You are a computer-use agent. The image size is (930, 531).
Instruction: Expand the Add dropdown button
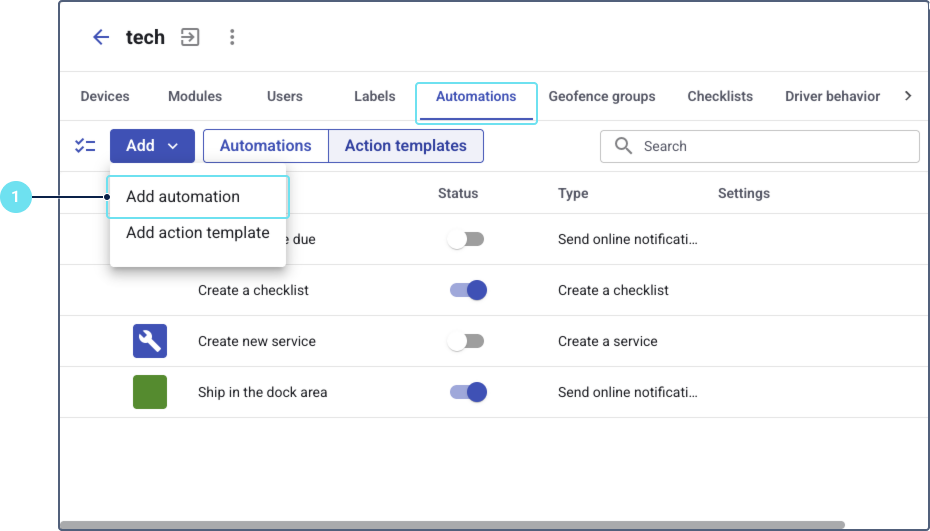(152, 146)
